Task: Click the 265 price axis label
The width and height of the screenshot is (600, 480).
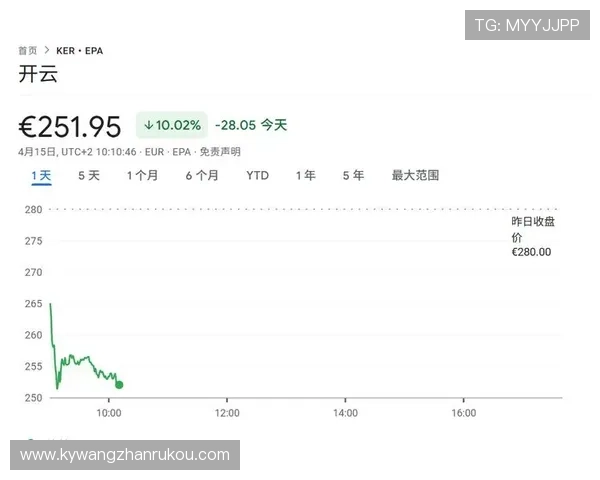Action: [x=33, y=304]
